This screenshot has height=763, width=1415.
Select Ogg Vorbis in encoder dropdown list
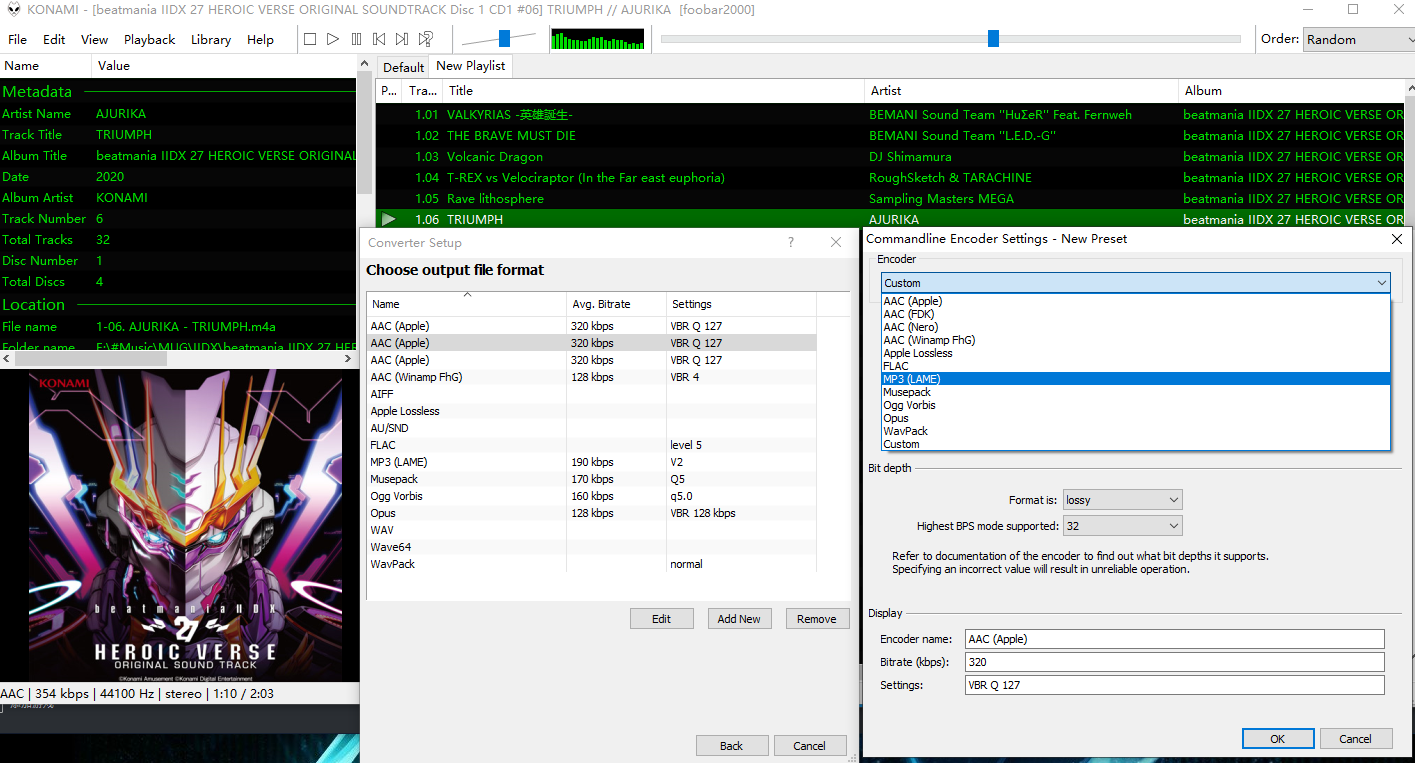[x=1136, y=405]
